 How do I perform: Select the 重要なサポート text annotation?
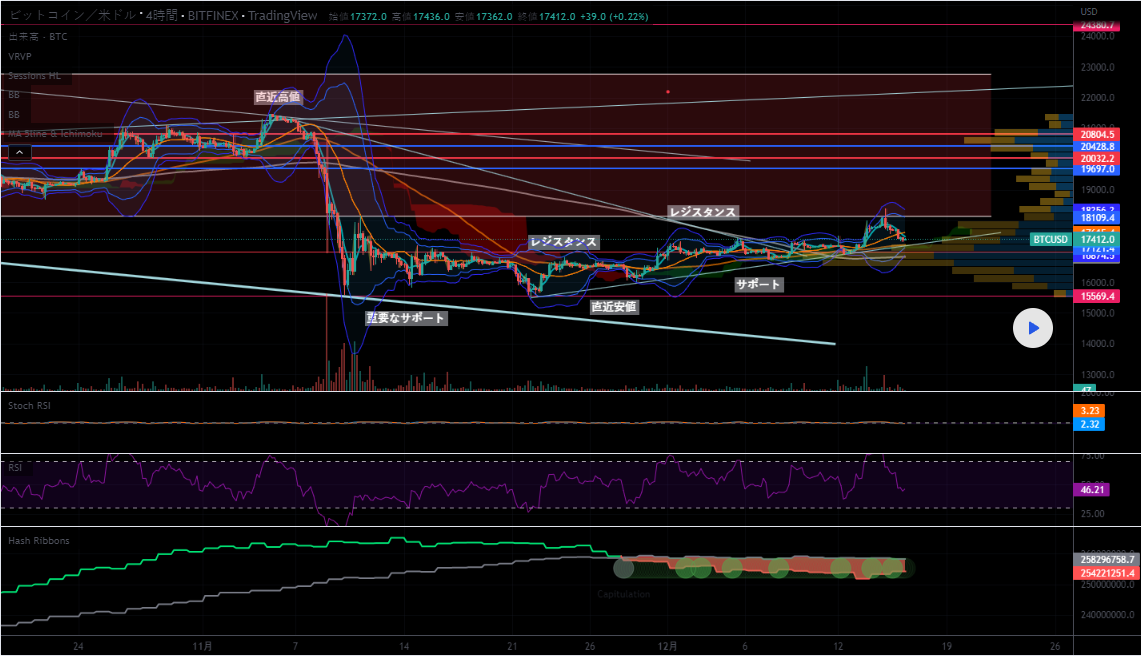405,318
